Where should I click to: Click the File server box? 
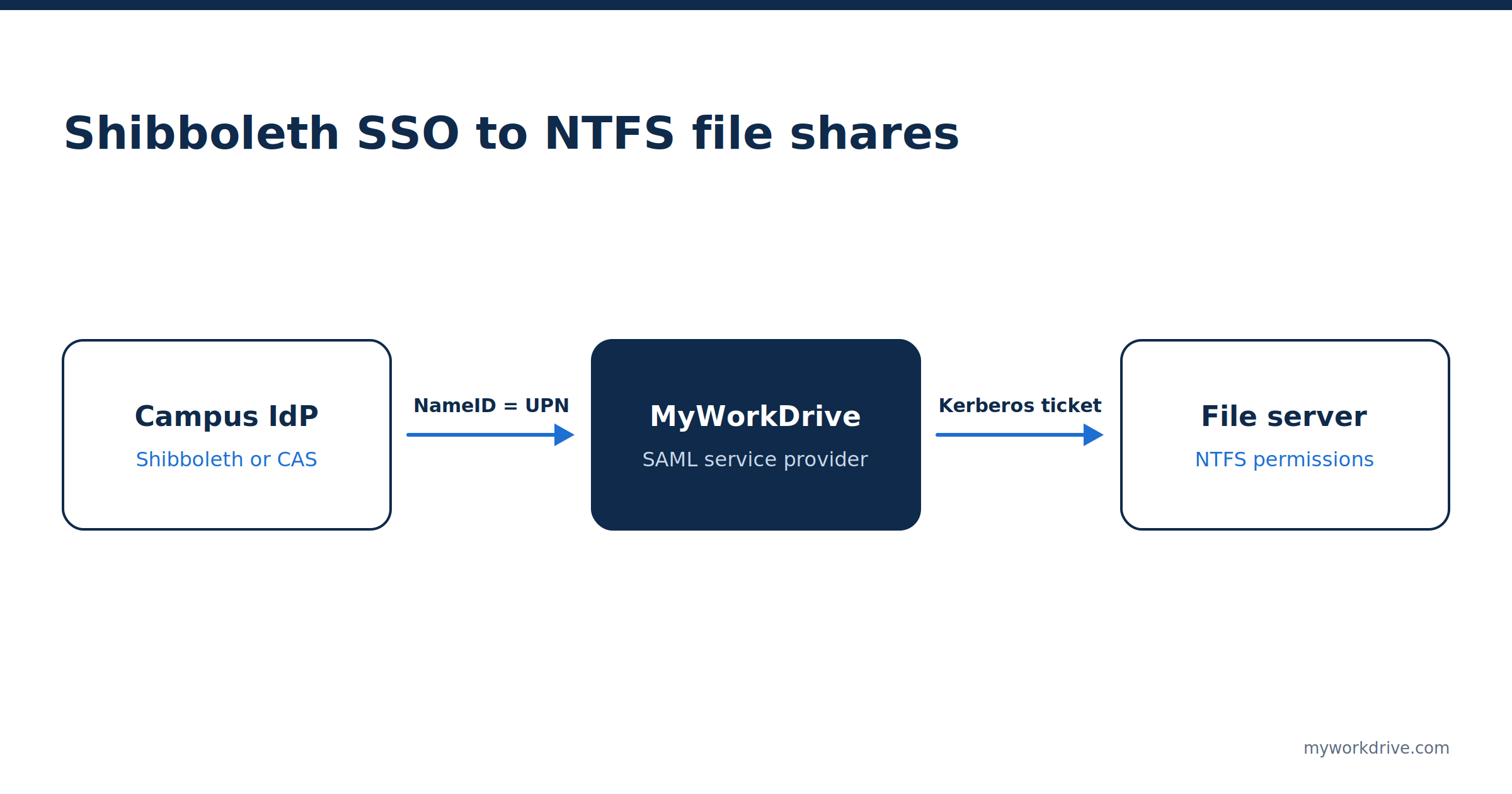1285,435
